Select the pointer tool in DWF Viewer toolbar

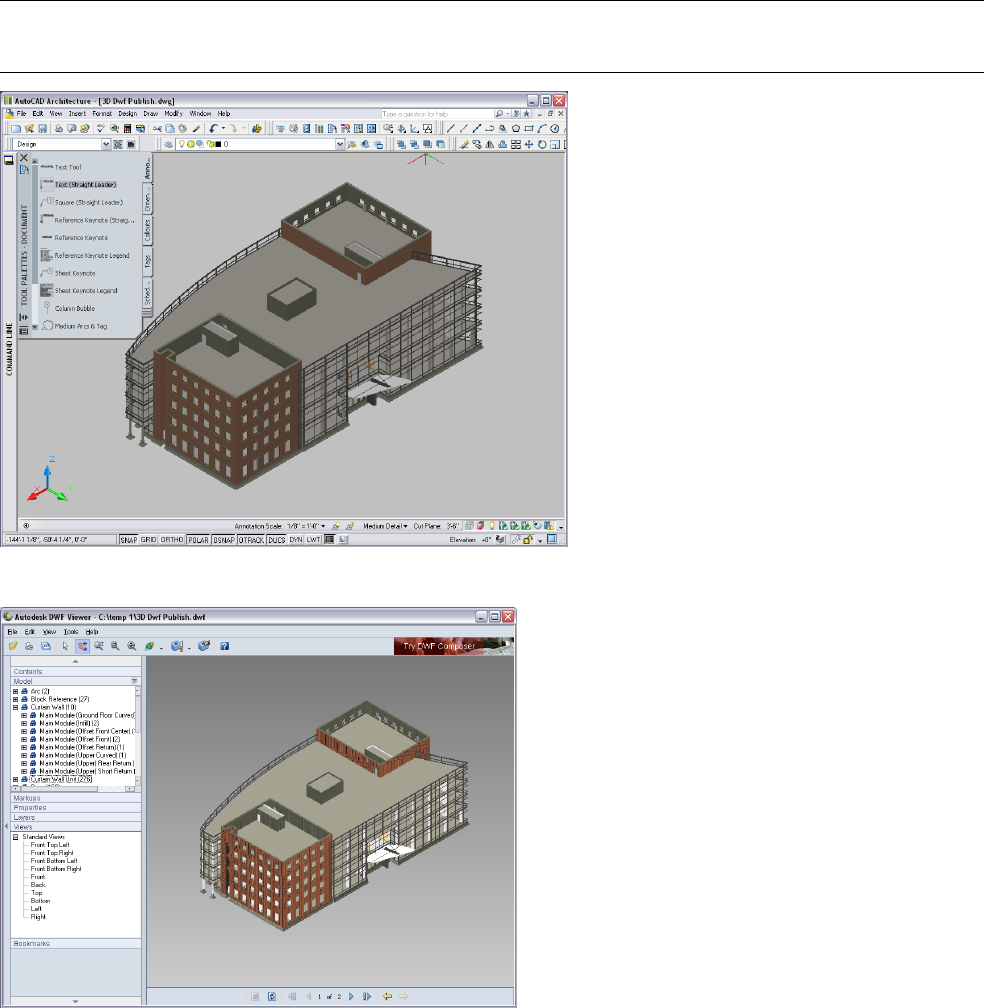coord(65,646)
